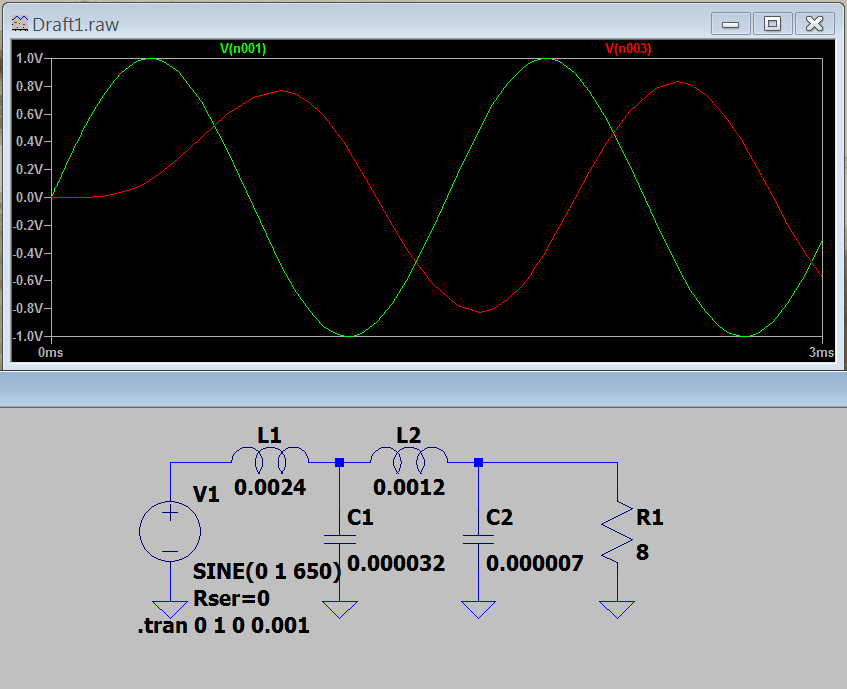Screen dimensions: 847x689
Task: Click the SINE(0 1 650) source text
Action: click(x=267, y=571)
